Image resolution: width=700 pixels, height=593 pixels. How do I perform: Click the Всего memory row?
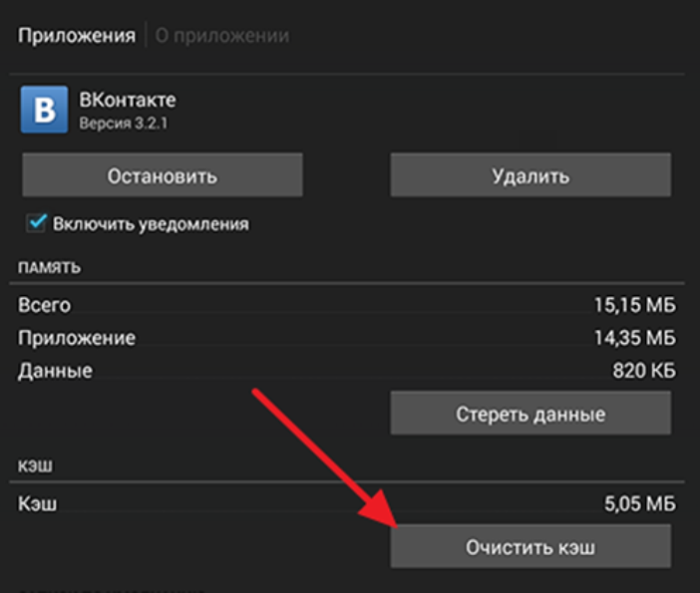click(x=346, y=305)
